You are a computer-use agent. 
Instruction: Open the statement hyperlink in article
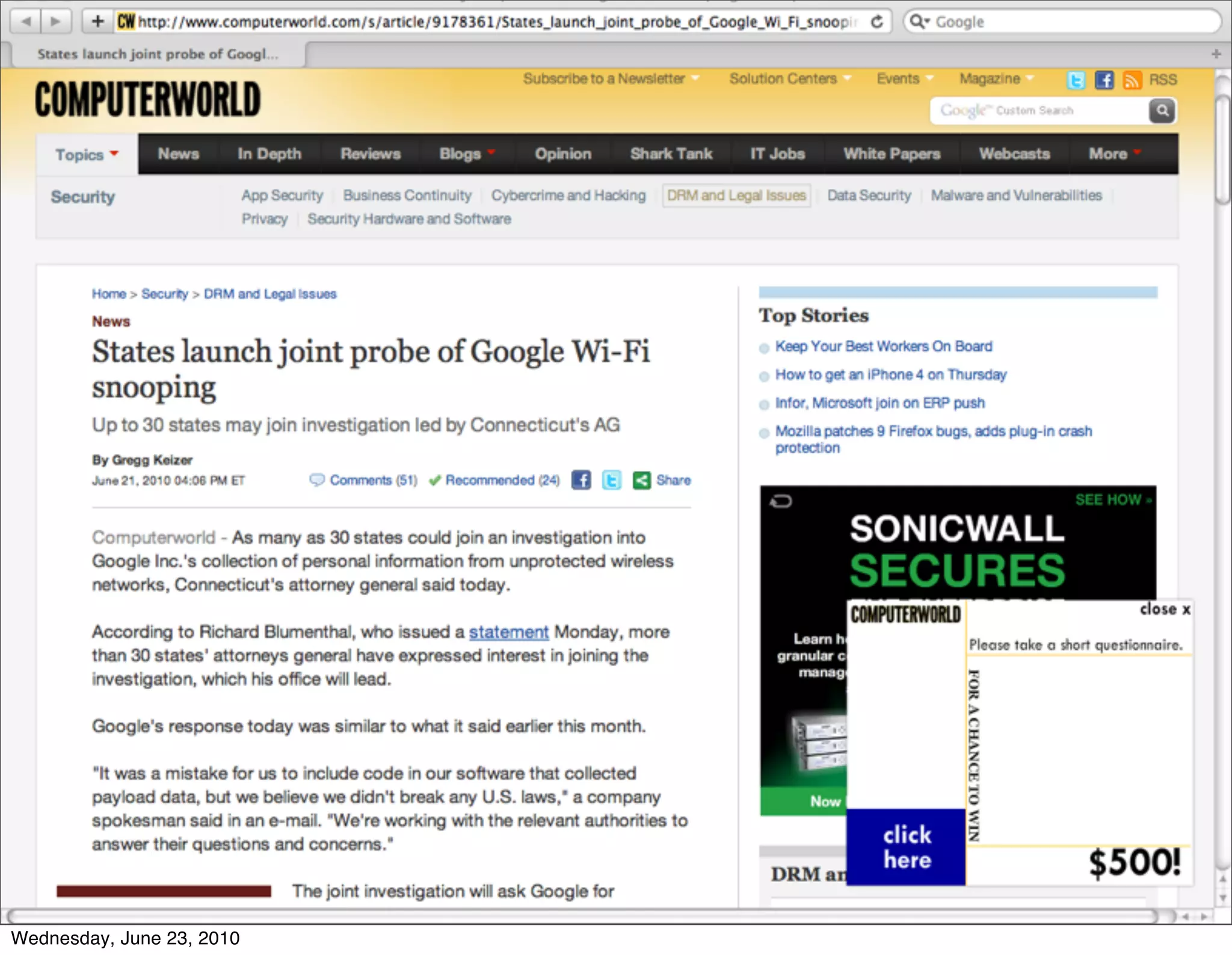click(508, 632)
